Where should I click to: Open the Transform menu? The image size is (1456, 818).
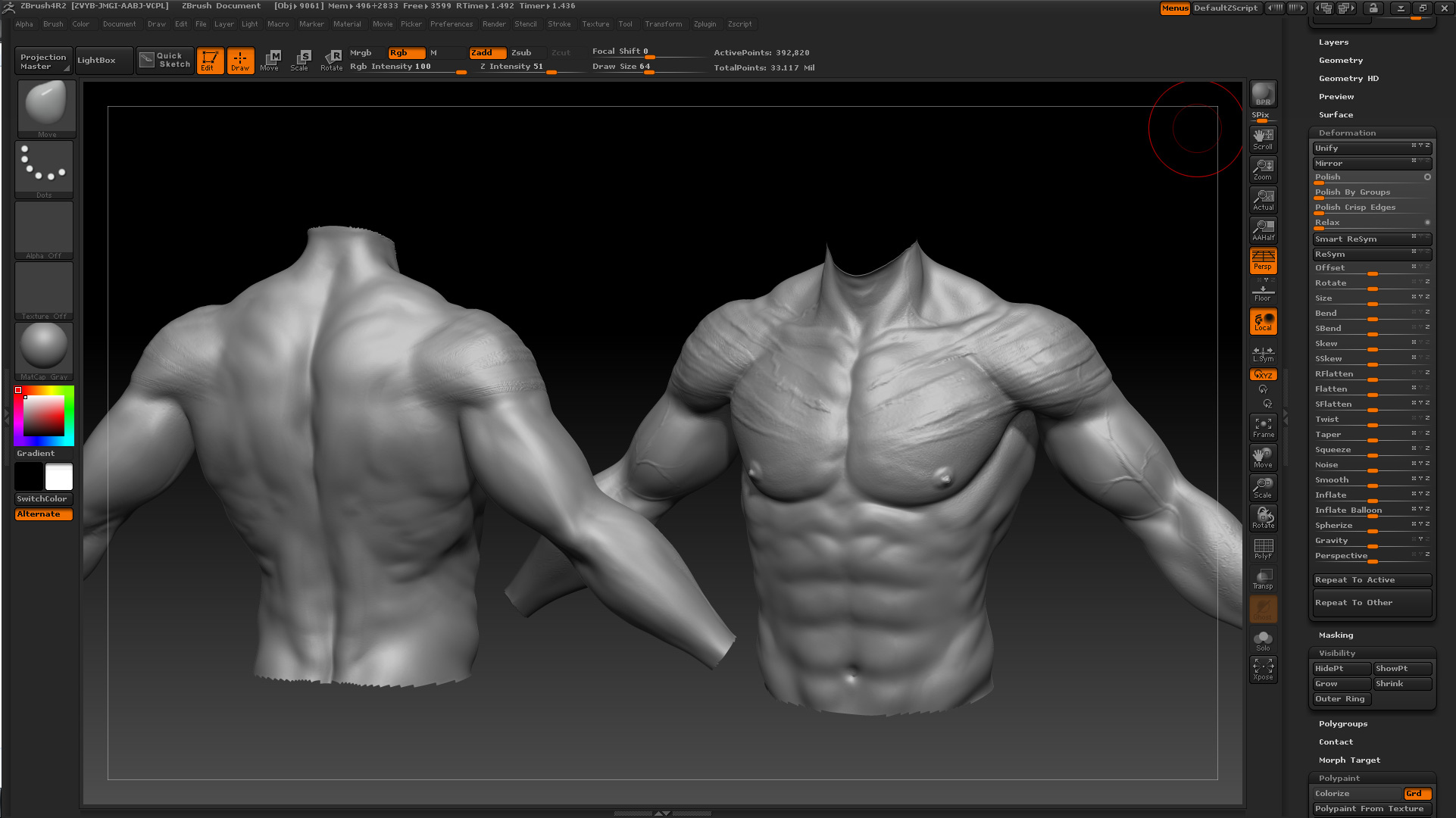click(x=664, y=24)
